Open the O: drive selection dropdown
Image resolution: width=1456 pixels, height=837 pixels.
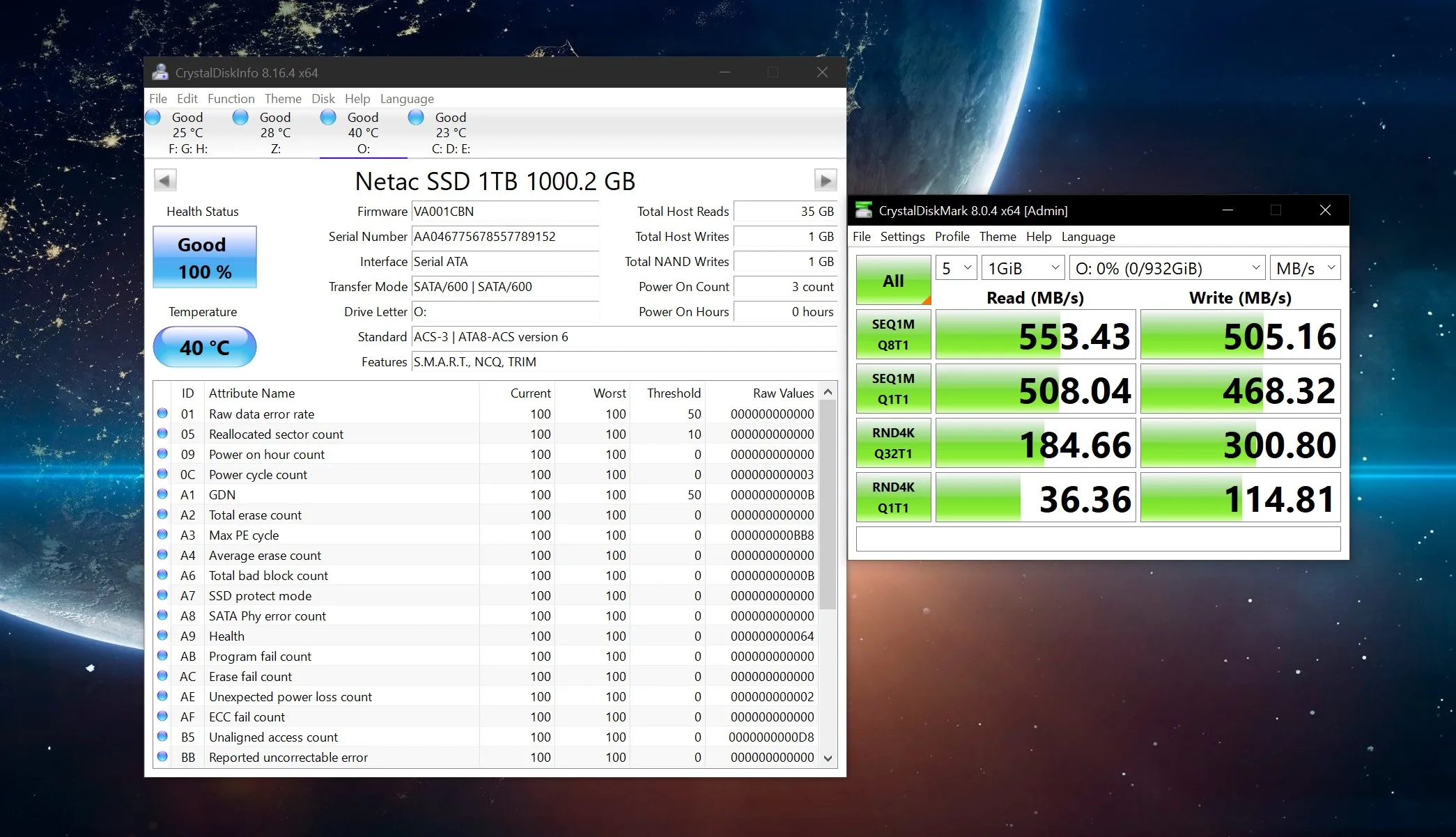(x=1167, y=268)
